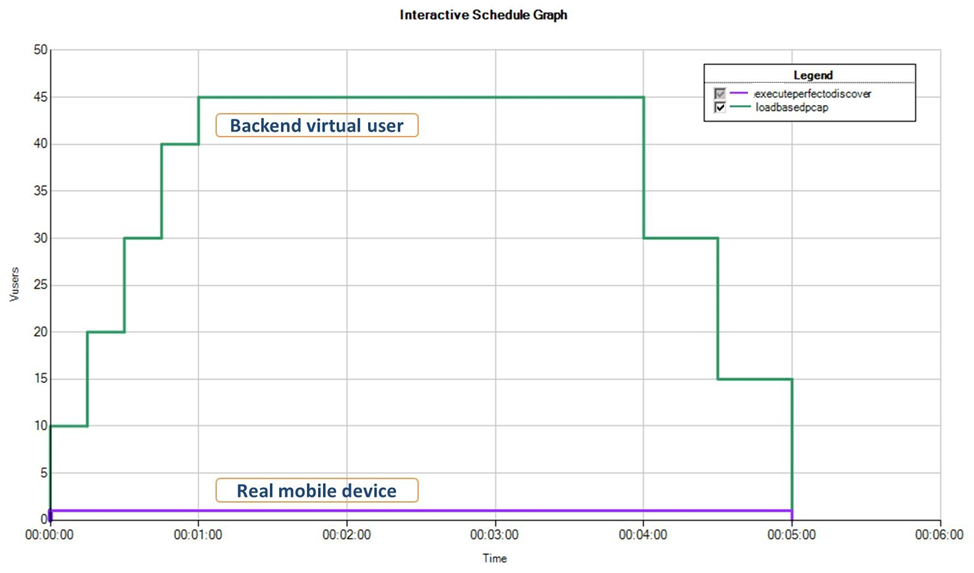Click the green plateau line at 45 Vusers
Viewport: 974px width, 573px height.
coord(421,97)
